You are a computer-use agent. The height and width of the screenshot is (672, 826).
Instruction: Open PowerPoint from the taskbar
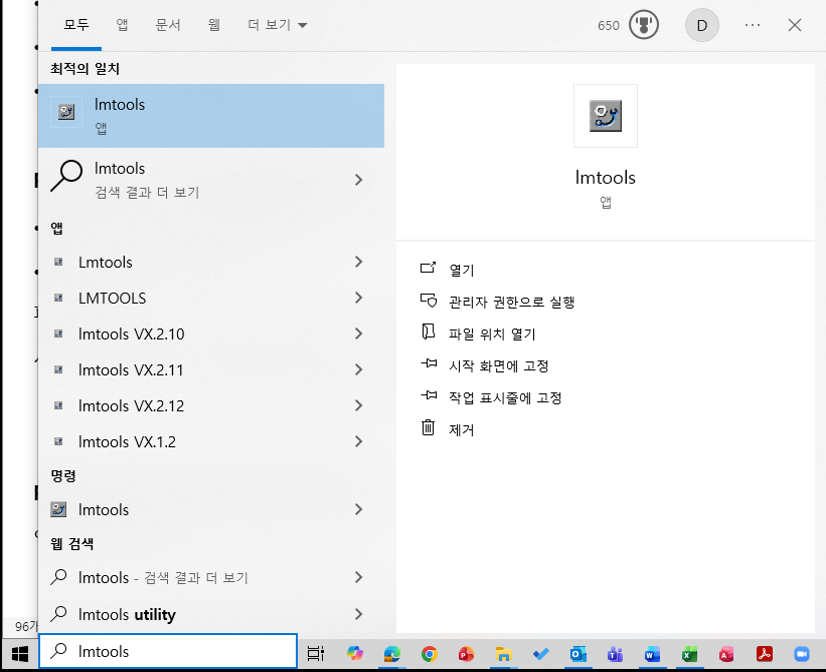tap(466, 654)
